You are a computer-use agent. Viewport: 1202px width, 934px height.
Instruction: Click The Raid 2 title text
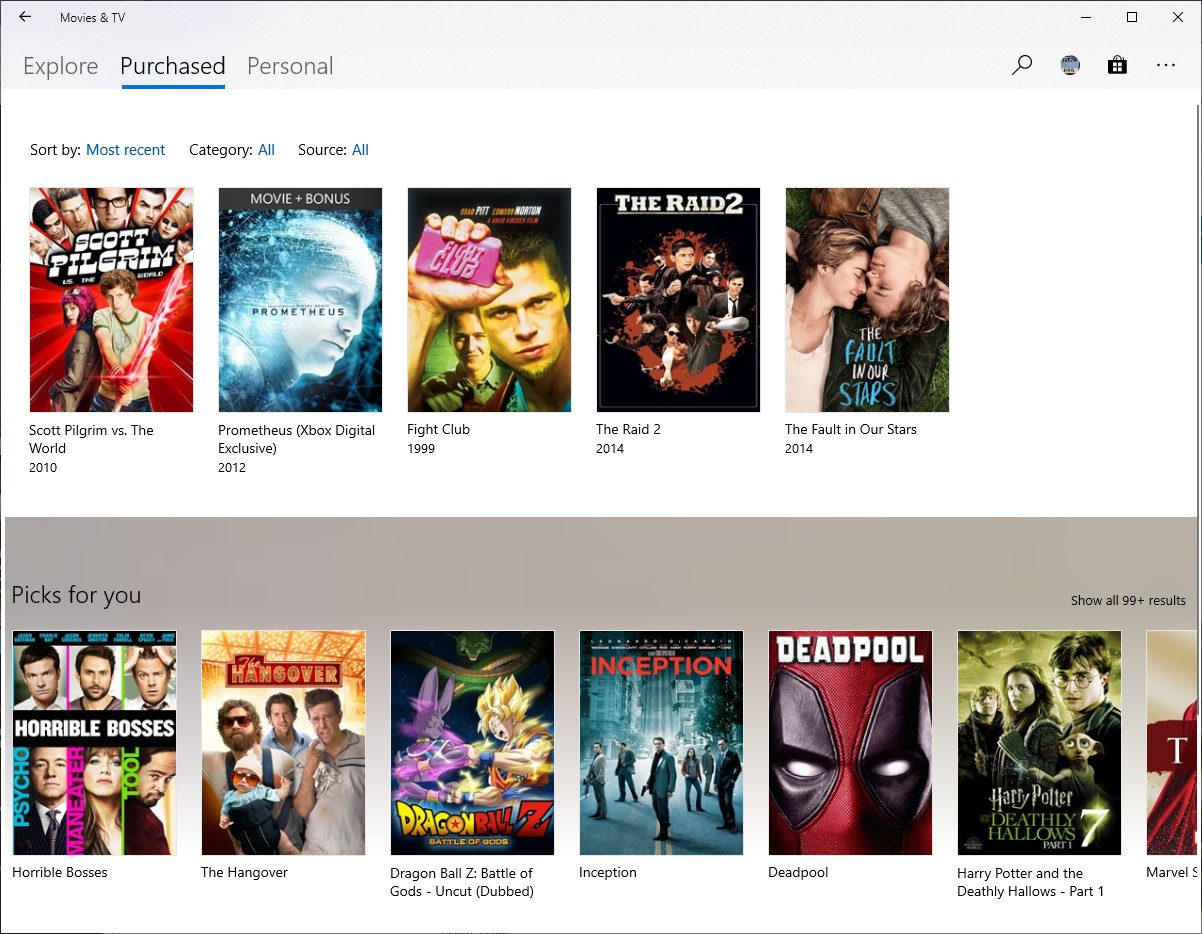click(x=628, y=429)
